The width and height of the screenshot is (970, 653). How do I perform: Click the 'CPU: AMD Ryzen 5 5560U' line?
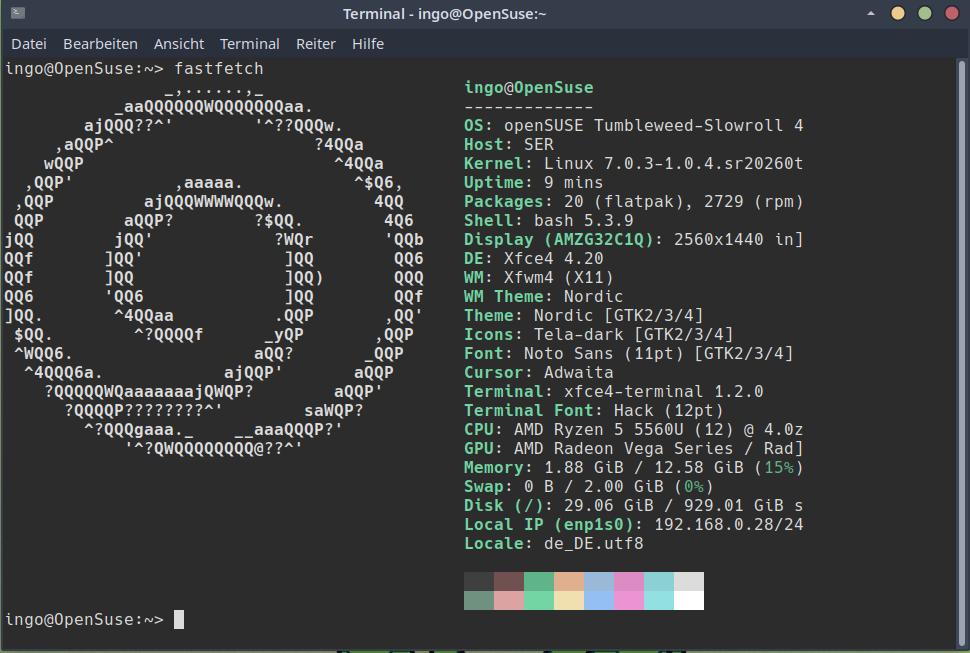click(x=633, y=430)
